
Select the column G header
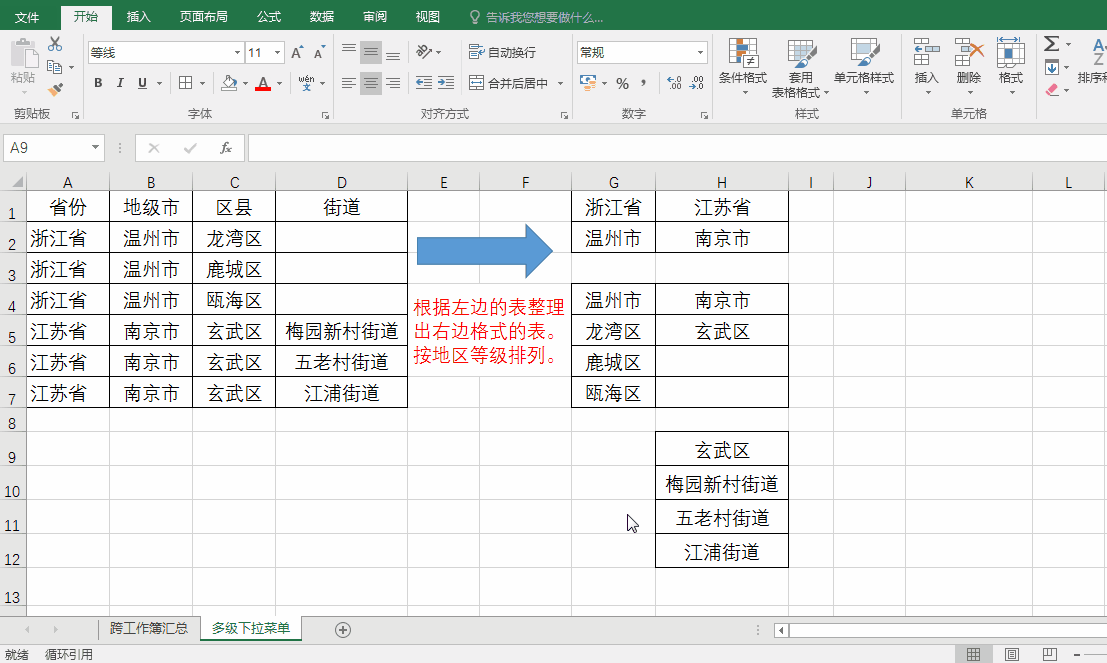point(614,182)
